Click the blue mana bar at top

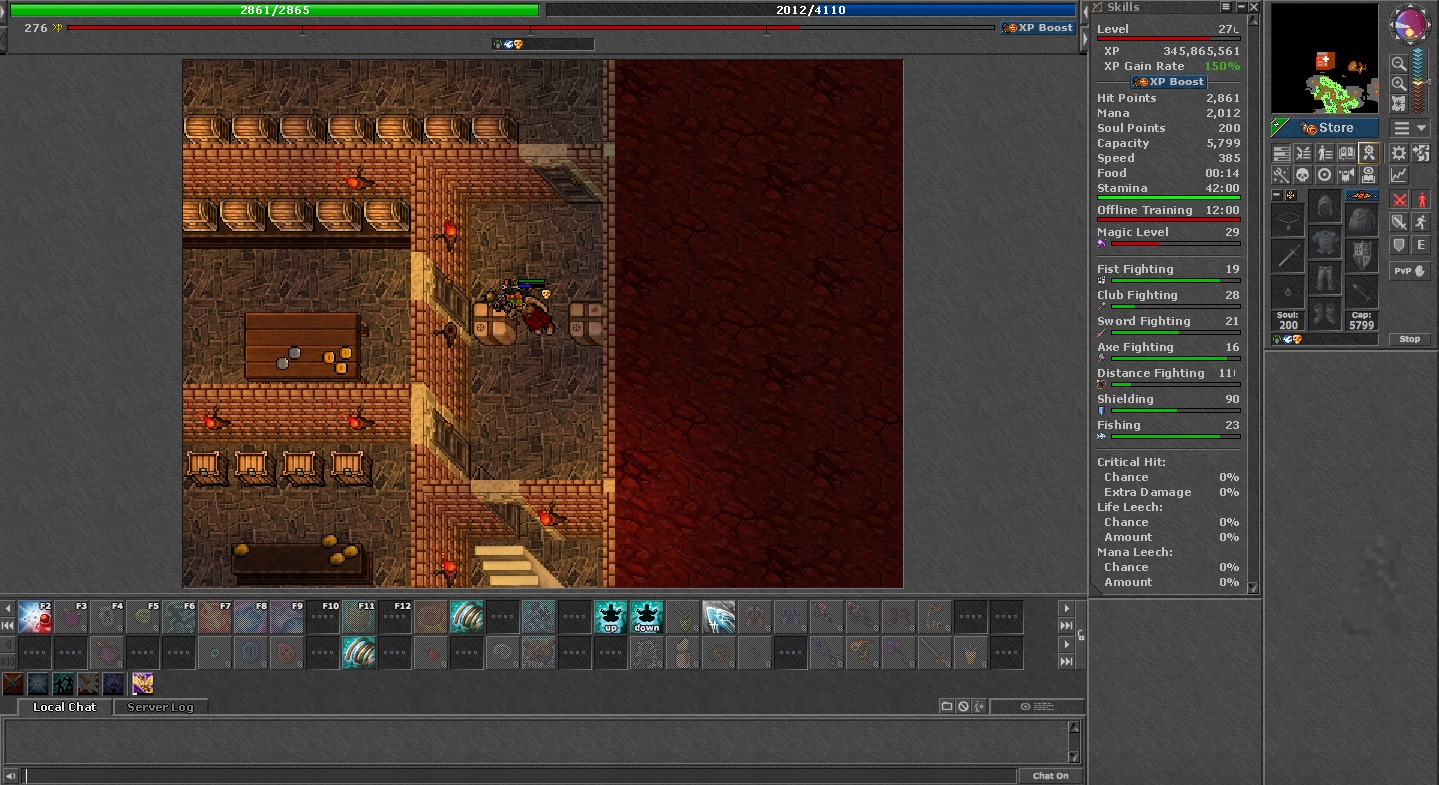coord(809,10)
